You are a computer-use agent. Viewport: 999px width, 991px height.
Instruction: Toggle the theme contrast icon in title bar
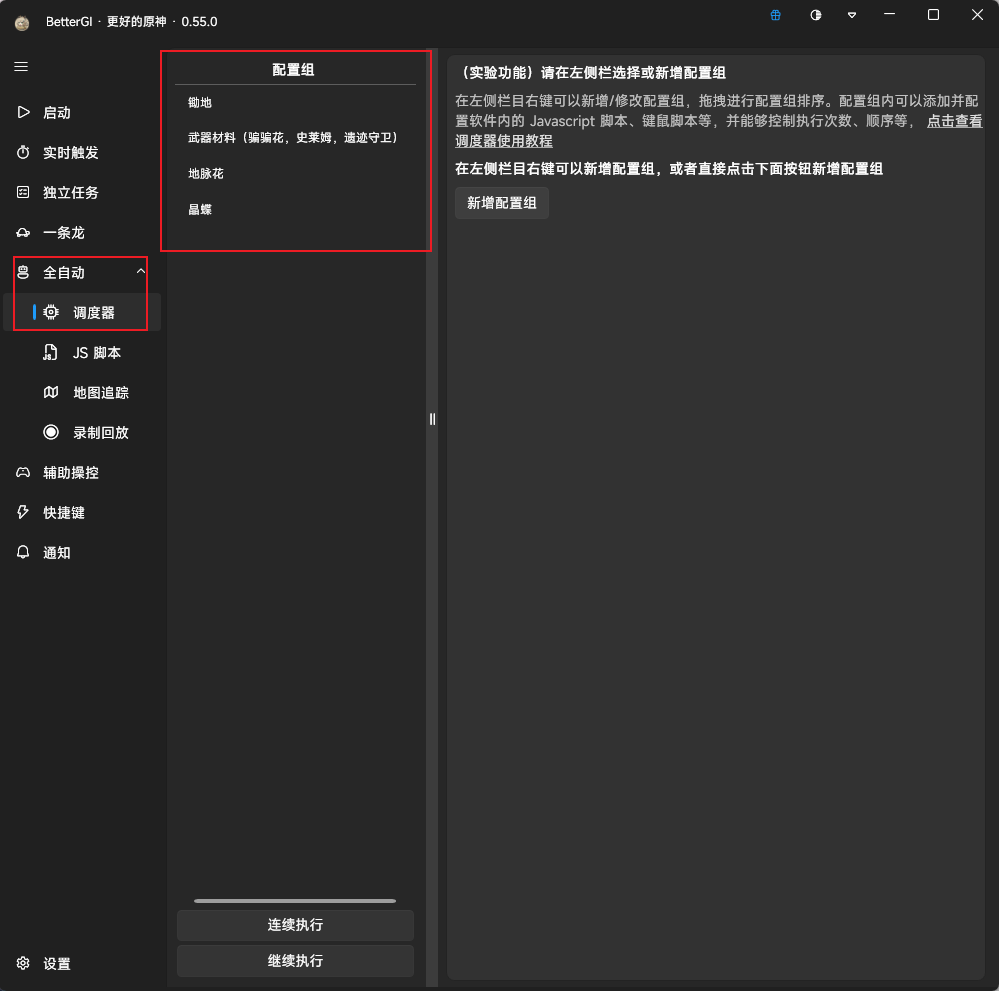tap(816, 15)
